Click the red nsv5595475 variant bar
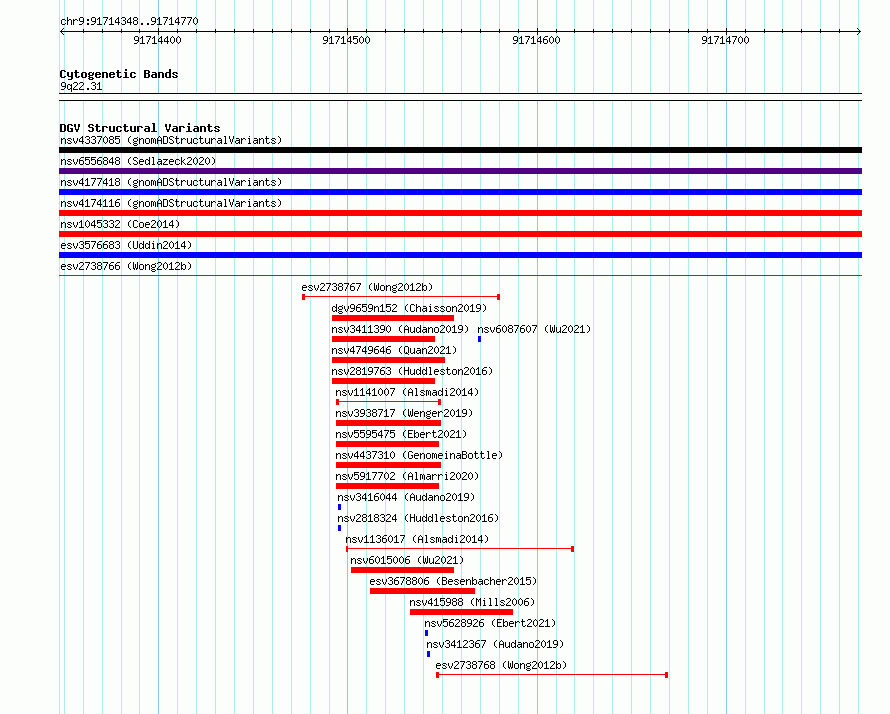The height and width of the screenshot is (714, 890). [387, 444]
